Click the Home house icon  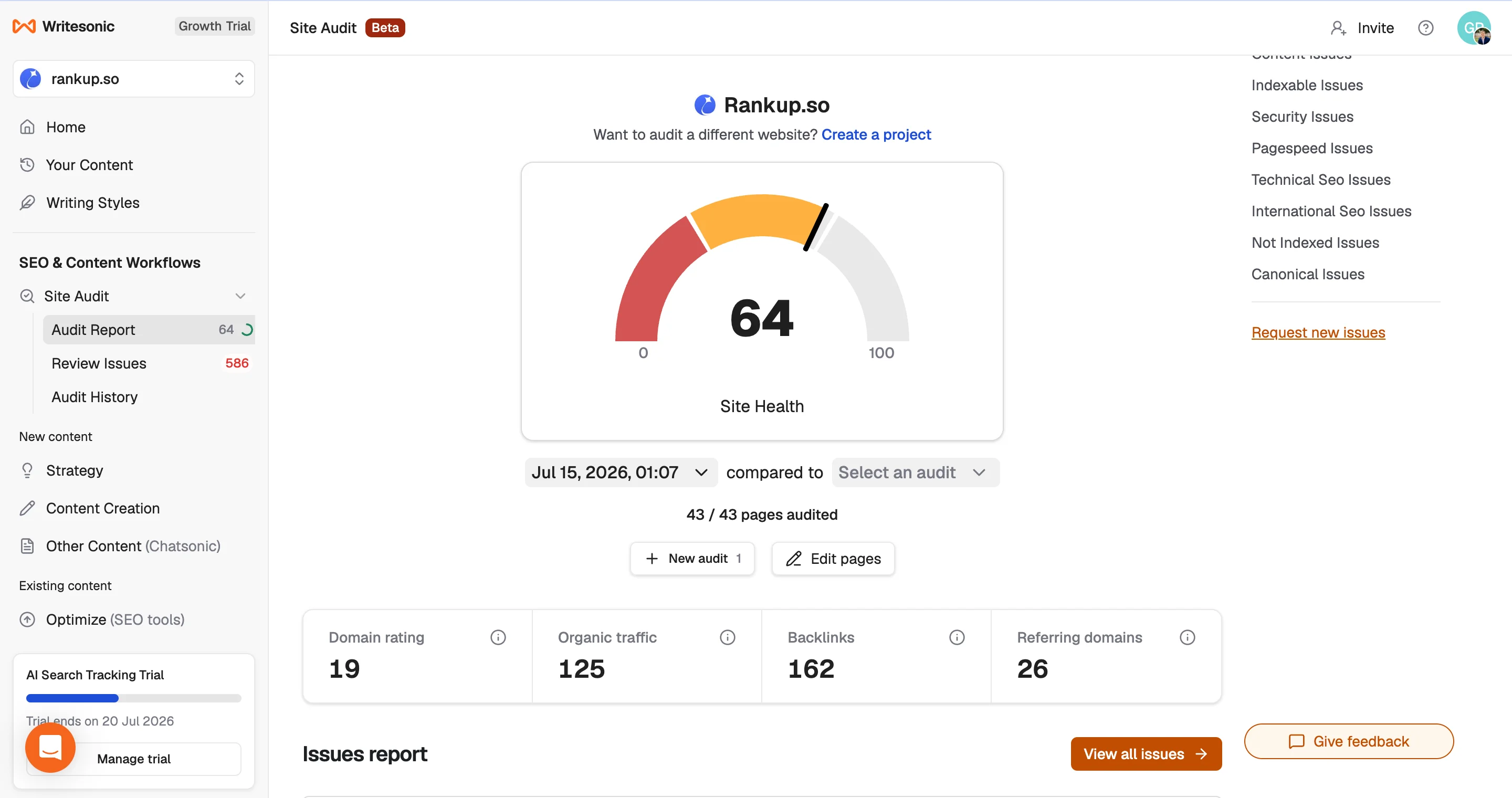pyautogui.click(x=27, y=128)
